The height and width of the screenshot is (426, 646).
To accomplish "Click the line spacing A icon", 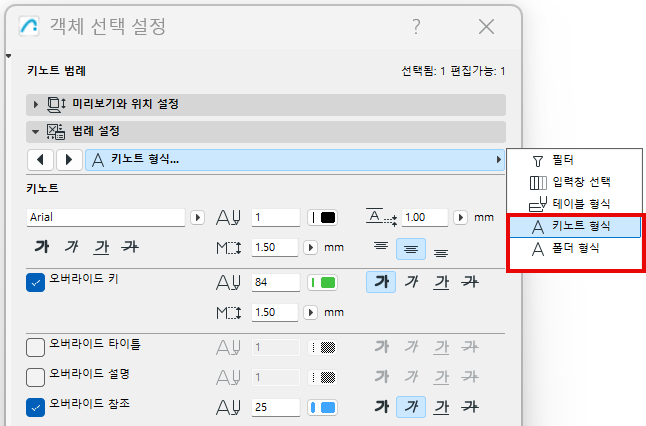I will point(382,217).
